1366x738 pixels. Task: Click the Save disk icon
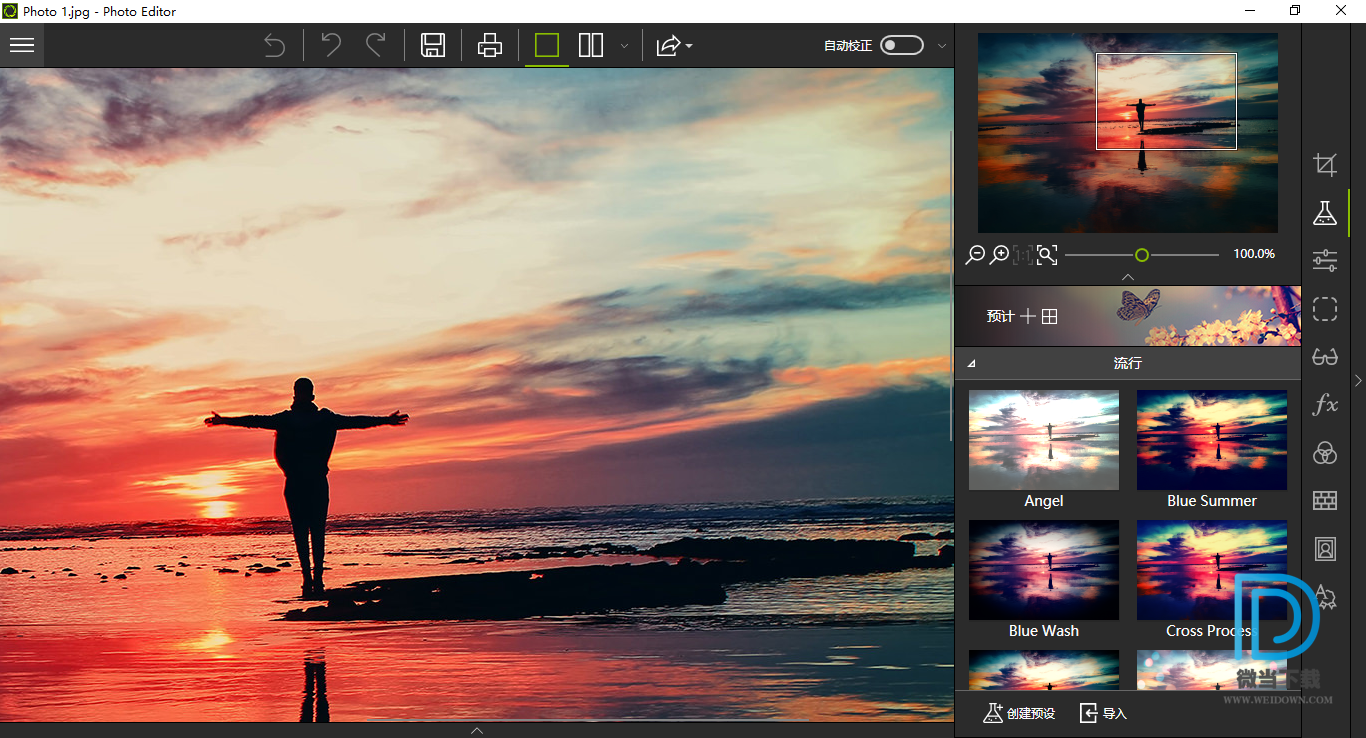click(x=433, y=45)
